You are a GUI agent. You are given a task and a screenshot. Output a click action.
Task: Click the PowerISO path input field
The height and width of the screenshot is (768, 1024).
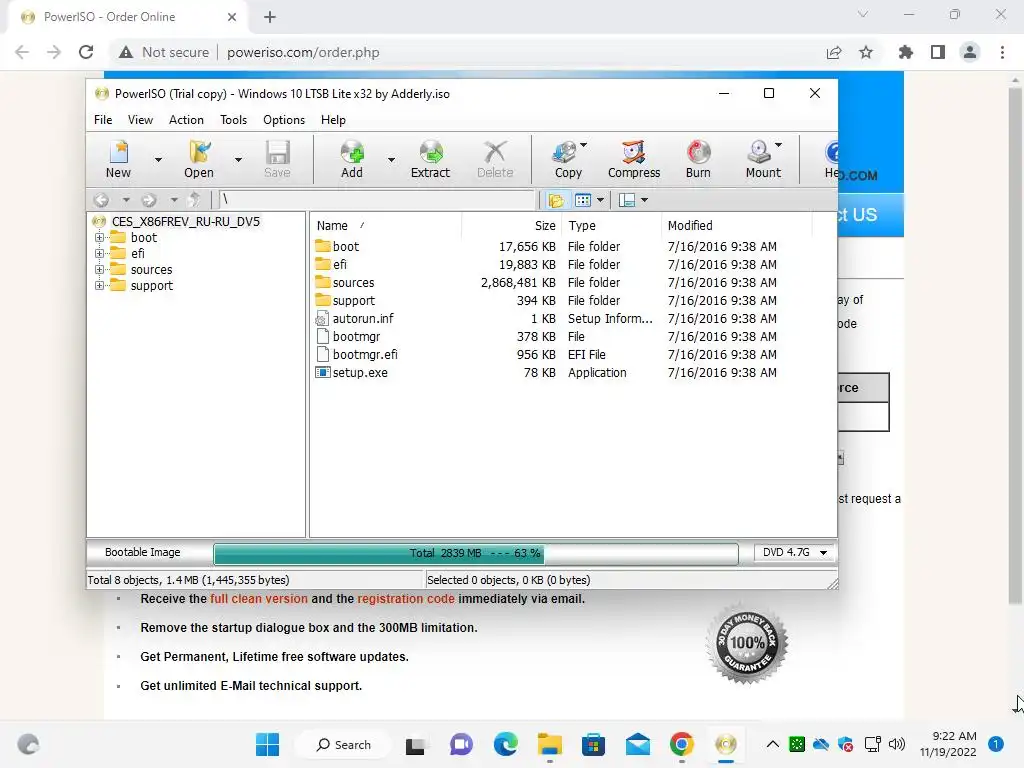(x=377, y=200)
